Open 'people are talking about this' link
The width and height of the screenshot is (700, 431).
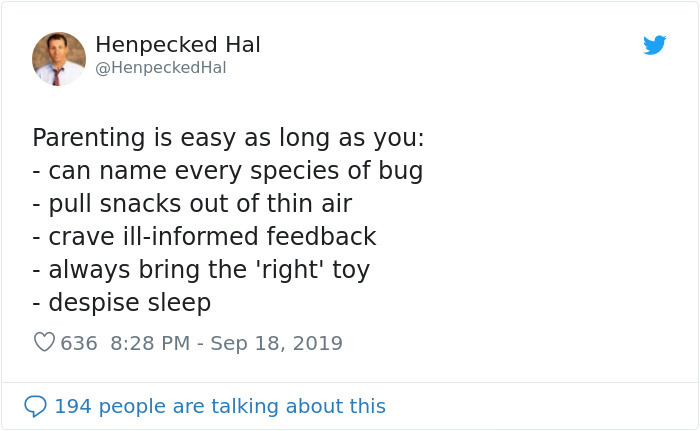(243, 406)
